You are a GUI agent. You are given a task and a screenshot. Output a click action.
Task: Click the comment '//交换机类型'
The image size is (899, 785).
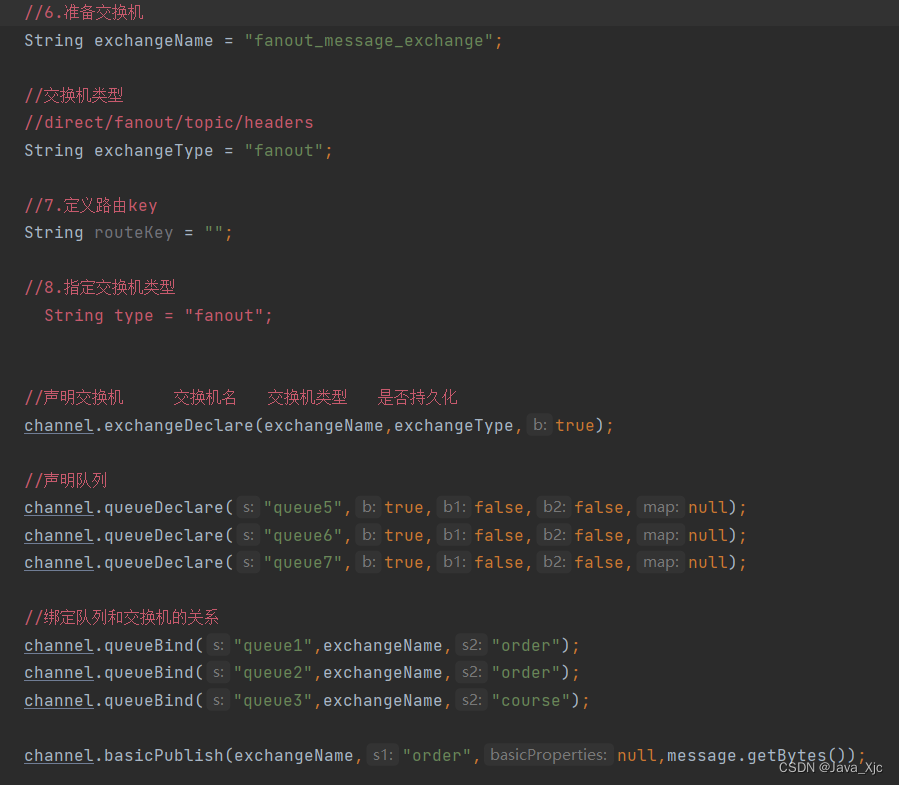[x=74, y=95]
